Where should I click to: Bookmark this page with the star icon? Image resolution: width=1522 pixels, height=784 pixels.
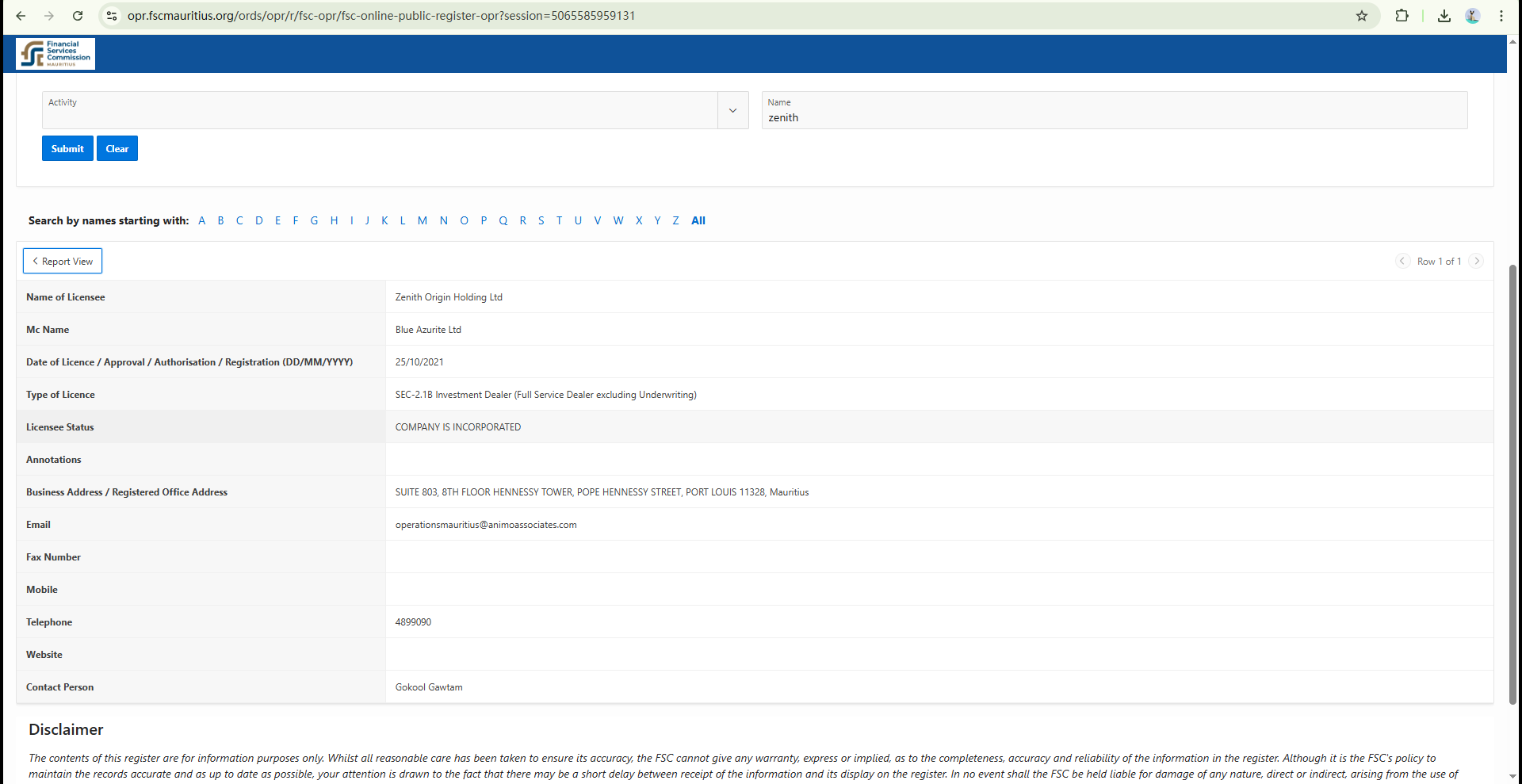point(1362,16)
